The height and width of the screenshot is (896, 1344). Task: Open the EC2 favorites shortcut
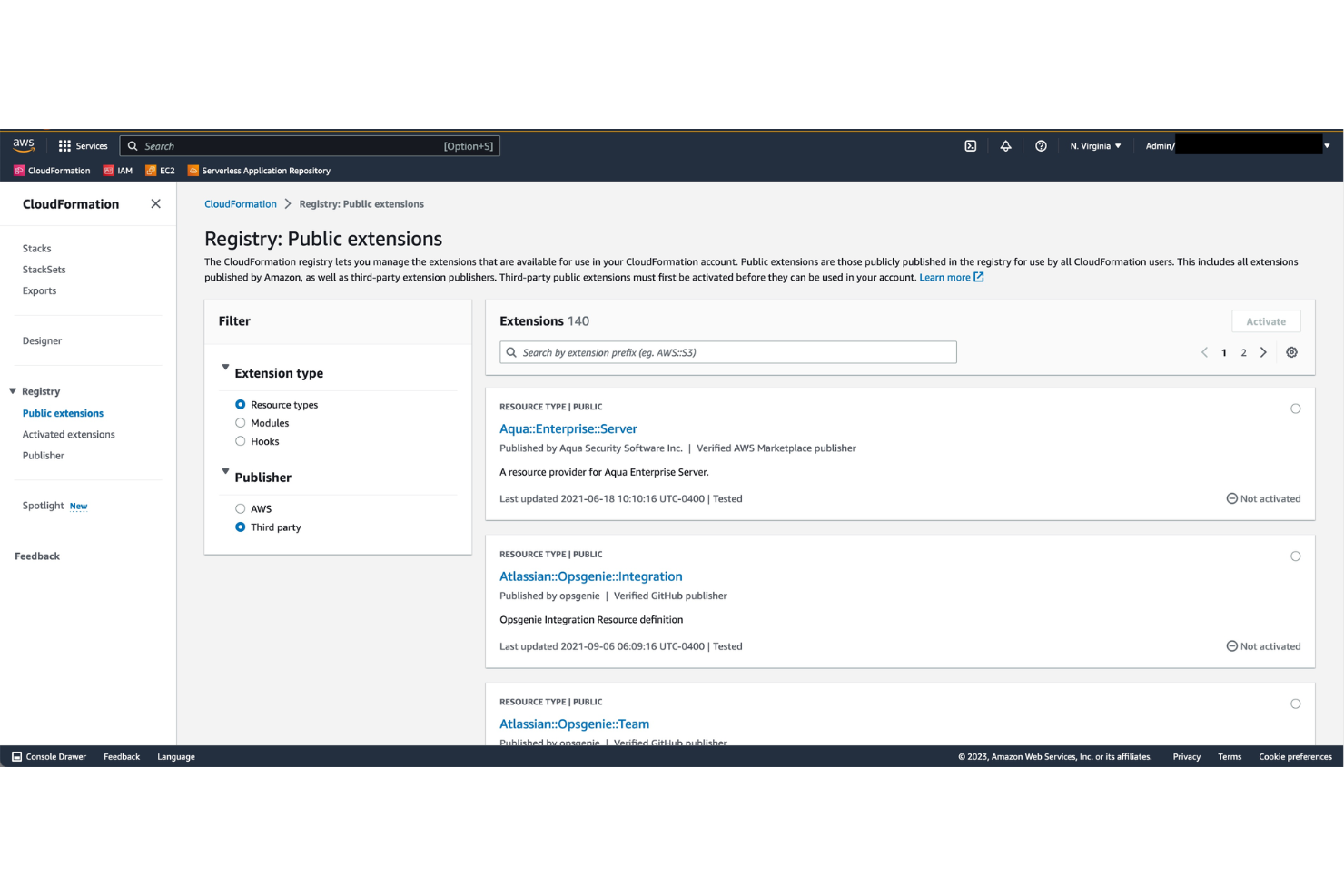click(x=160, y=170)
